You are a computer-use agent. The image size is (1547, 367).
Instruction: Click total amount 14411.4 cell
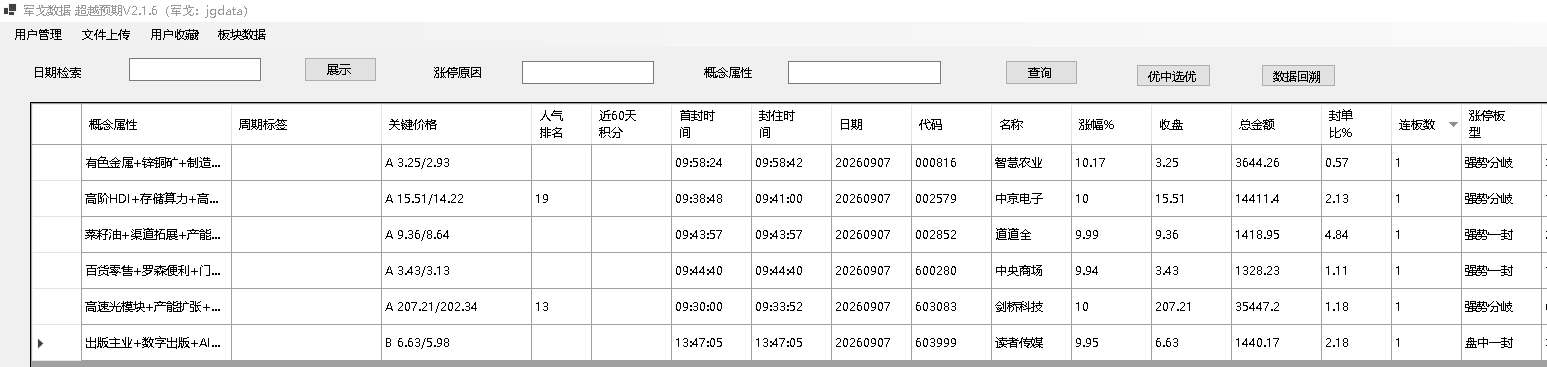[1276, 198]
